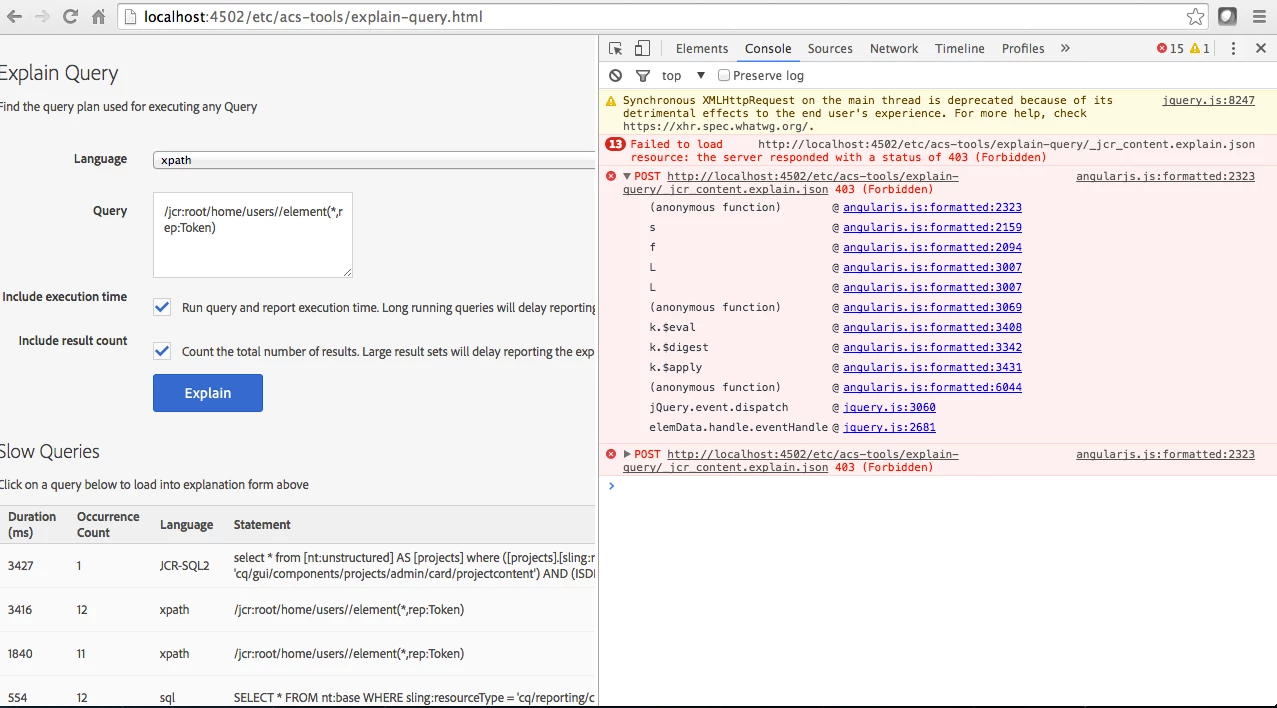Close the DevTools panel
Image resolution: width=1277 pixels, height=708 pixels.
coord(1260,48)
